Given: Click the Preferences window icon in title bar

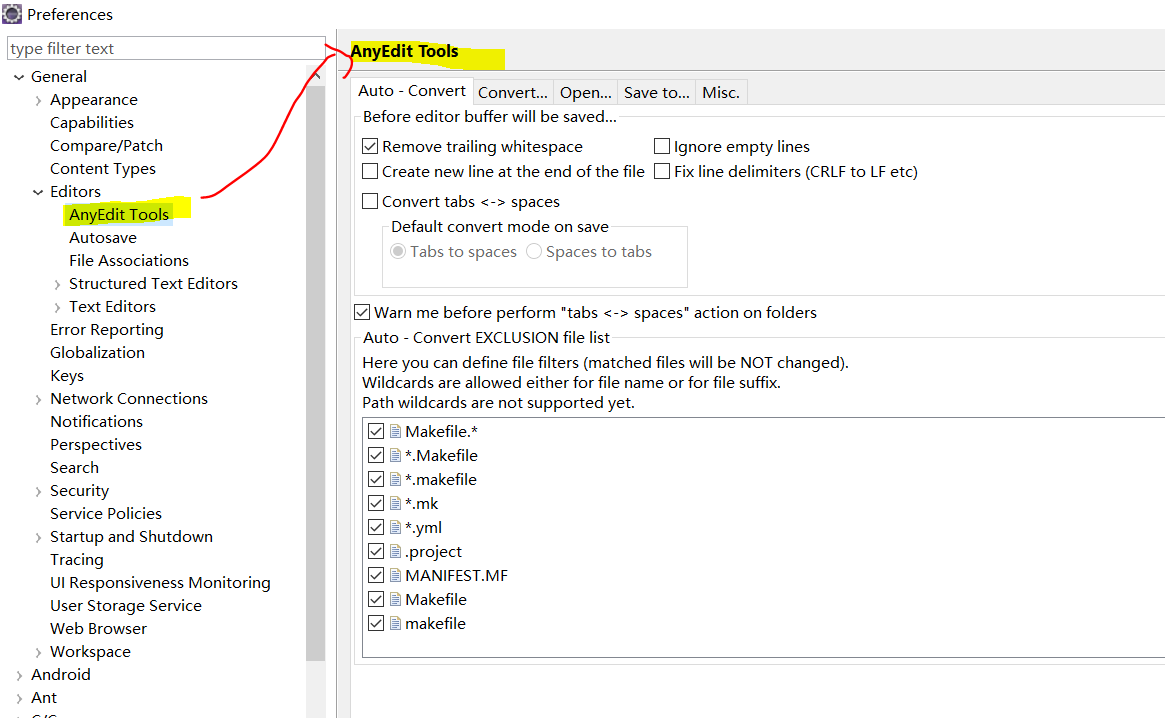Looking at the screenshot, I should click(x=12, y=13).
